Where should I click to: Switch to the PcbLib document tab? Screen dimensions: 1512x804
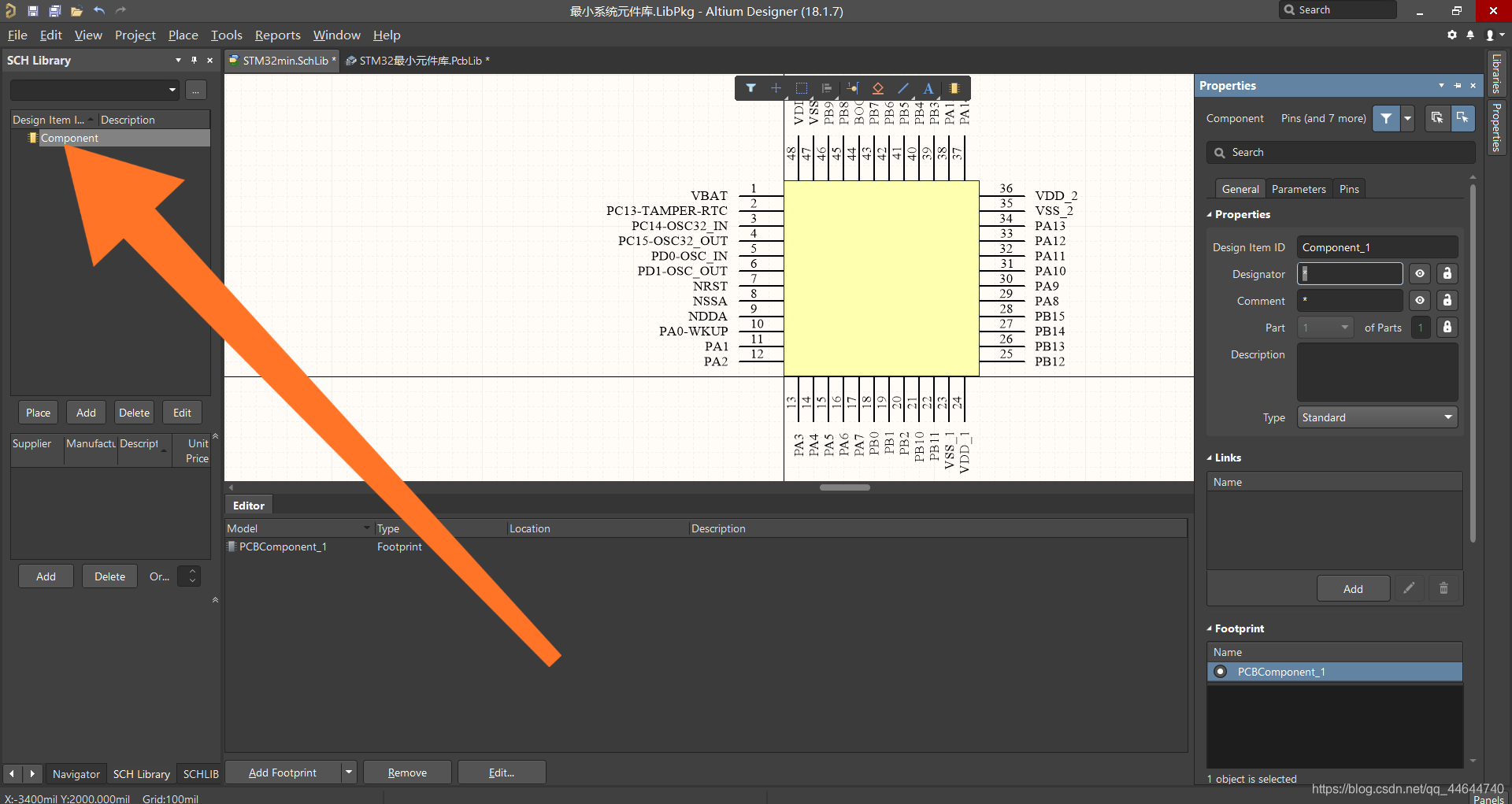click(418, 61)
